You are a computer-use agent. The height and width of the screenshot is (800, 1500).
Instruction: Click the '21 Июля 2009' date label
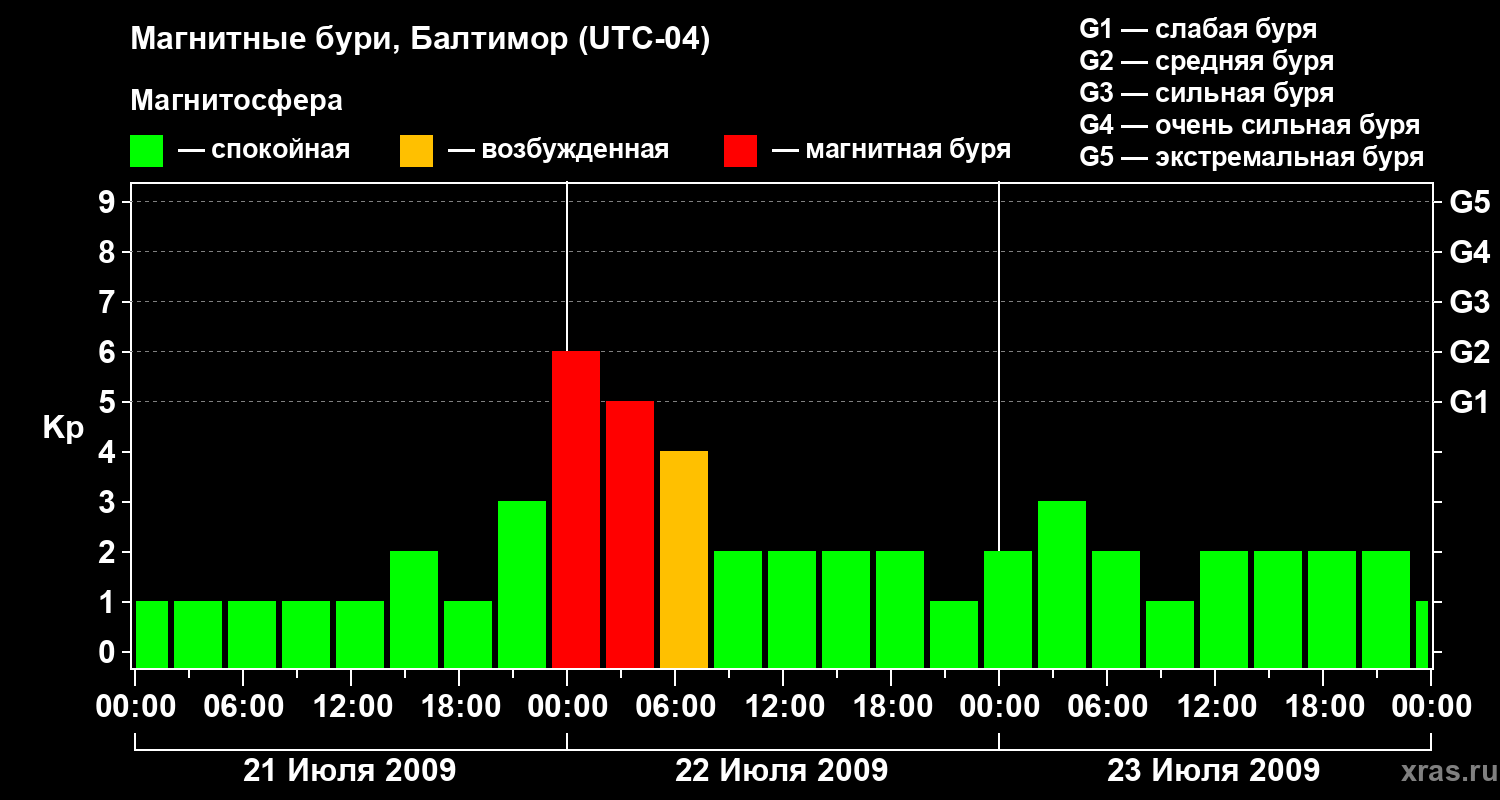pyautogui.click(x=350, y=771)
